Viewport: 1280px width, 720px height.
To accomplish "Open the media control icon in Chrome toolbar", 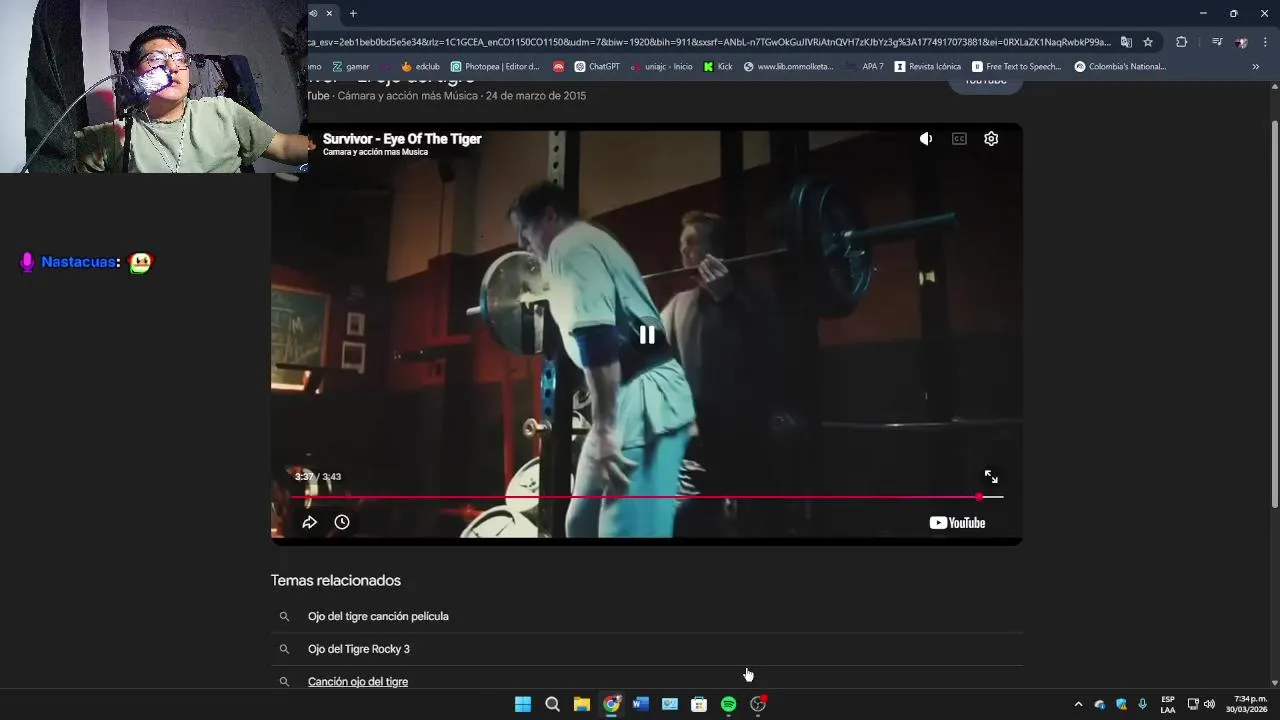I will [x=1217, y=42].
